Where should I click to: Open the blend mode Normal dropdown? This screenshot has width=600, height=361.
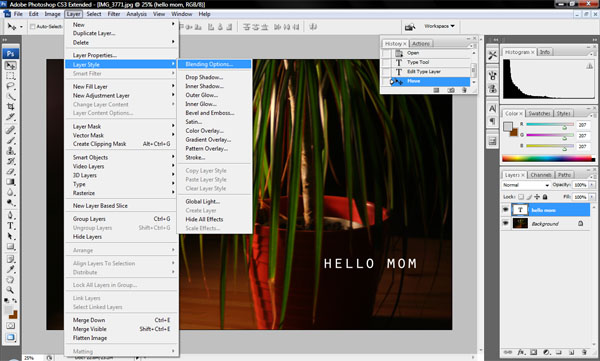point(525,185)
